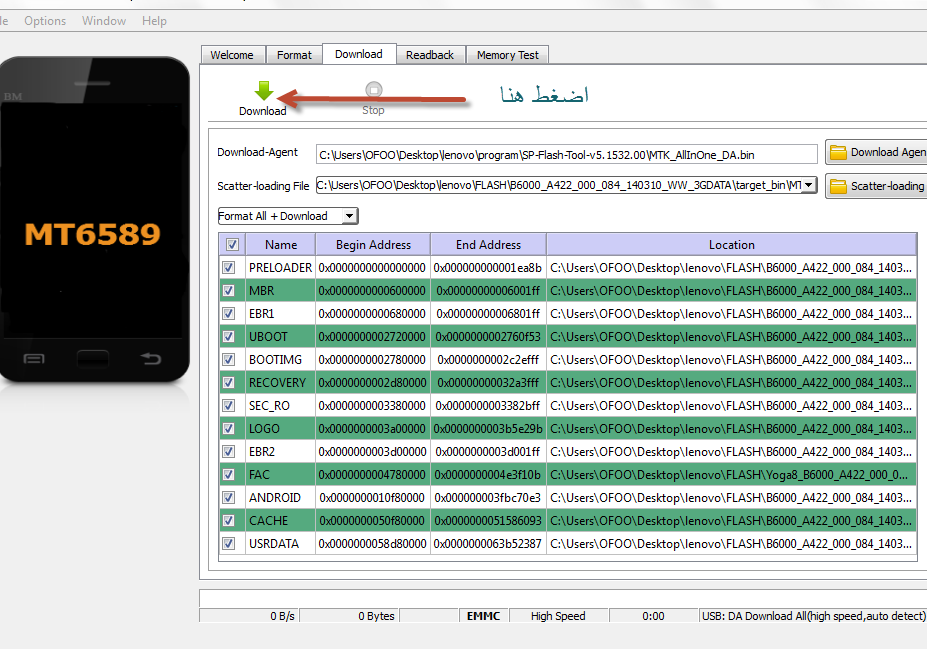
Task: Click the Name column header
Action: pos(281,245)
